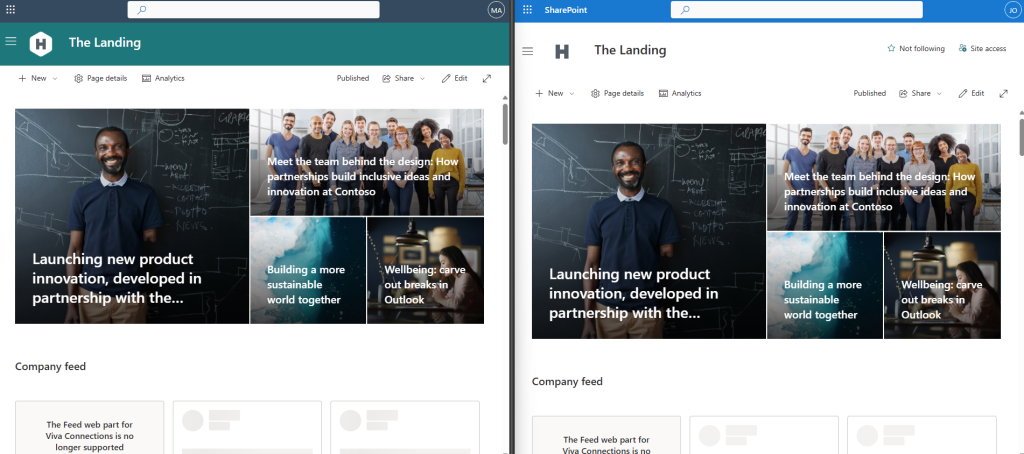The image size is (1024, 454).
Task: Expand Share dropdown chevron in right window
Action: tap(939, 93)
